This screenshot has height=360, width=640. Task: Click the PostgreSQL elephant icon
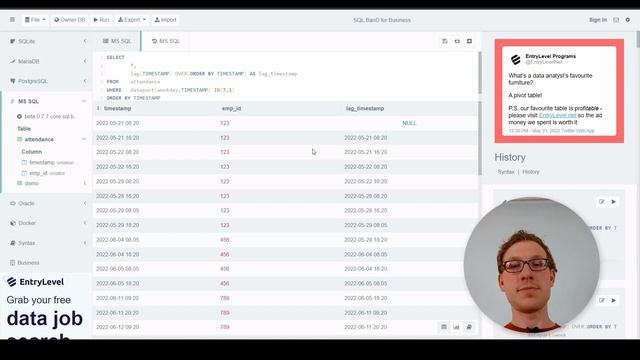tap(13, 81)
